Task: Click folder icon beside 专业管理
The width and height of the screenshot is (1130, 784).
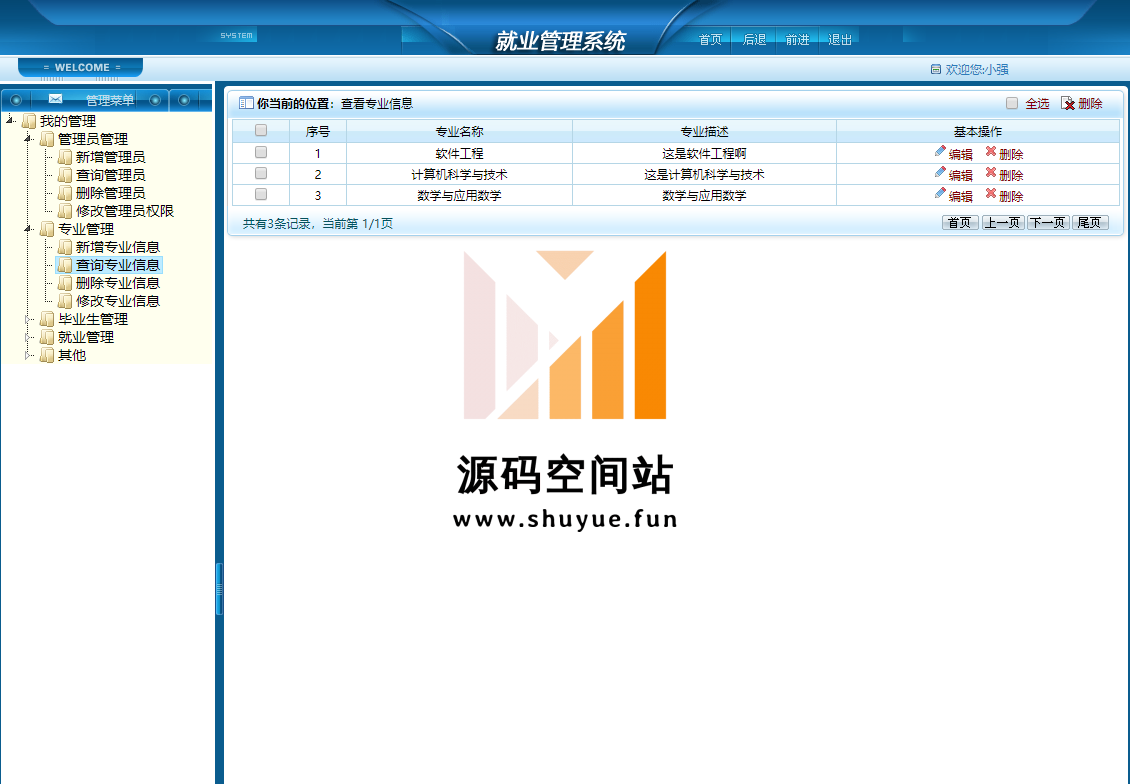Action: [47, 229]
